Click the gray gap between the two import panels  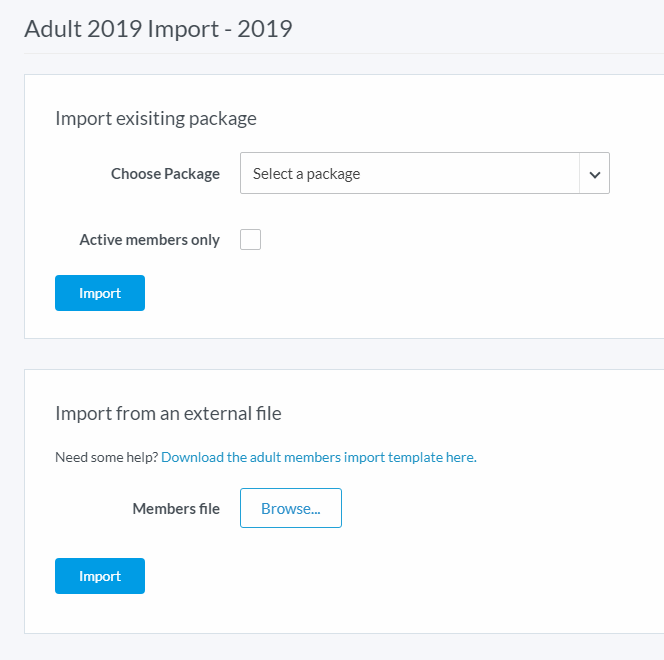click(x=340, y=354)
